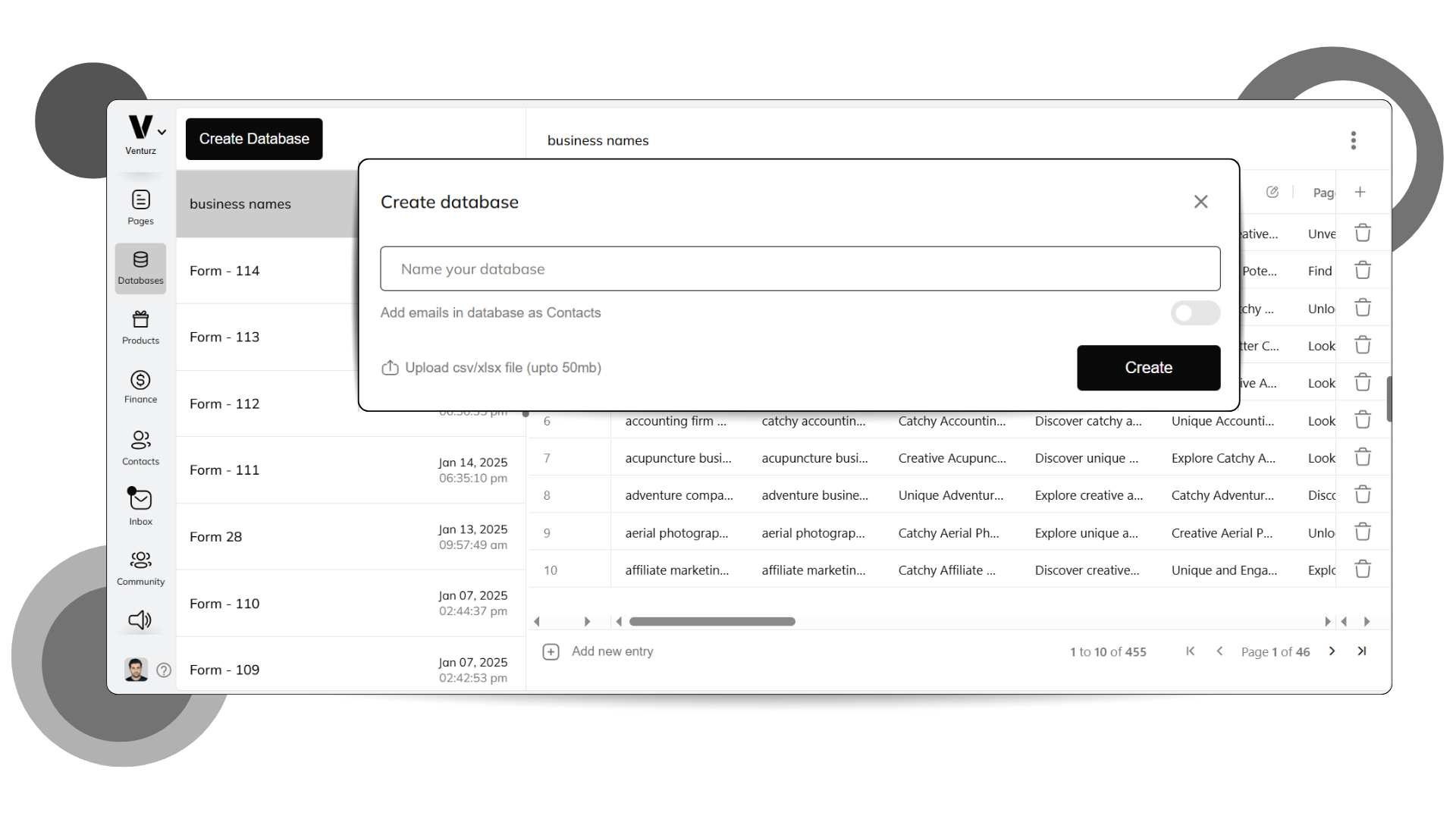This screenshot has width=1456, height=819.
Task: Open Form - 114 from the list
Action: 224,270
